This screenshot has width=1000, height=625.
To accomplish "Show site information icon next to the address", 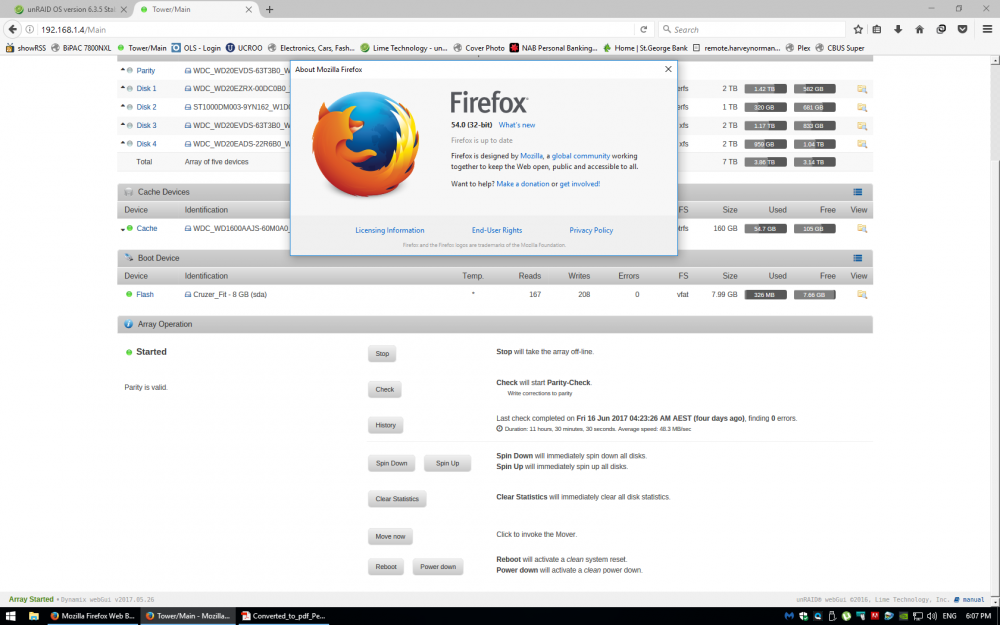I will point(29,29).
